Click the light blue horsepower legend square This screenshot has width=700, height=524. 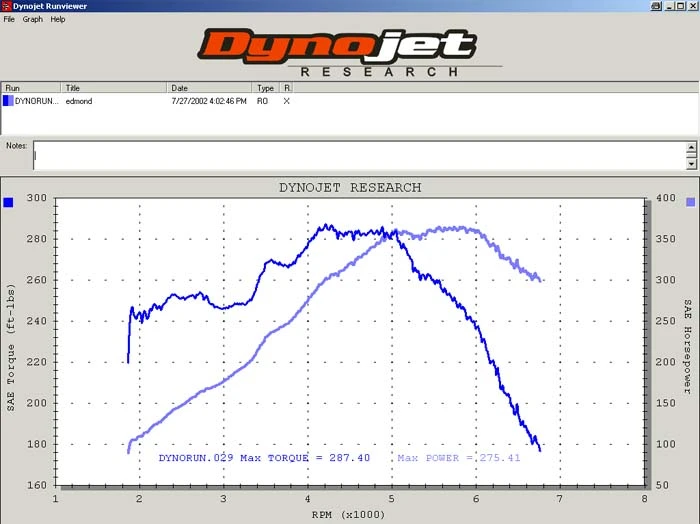(691, 203)
